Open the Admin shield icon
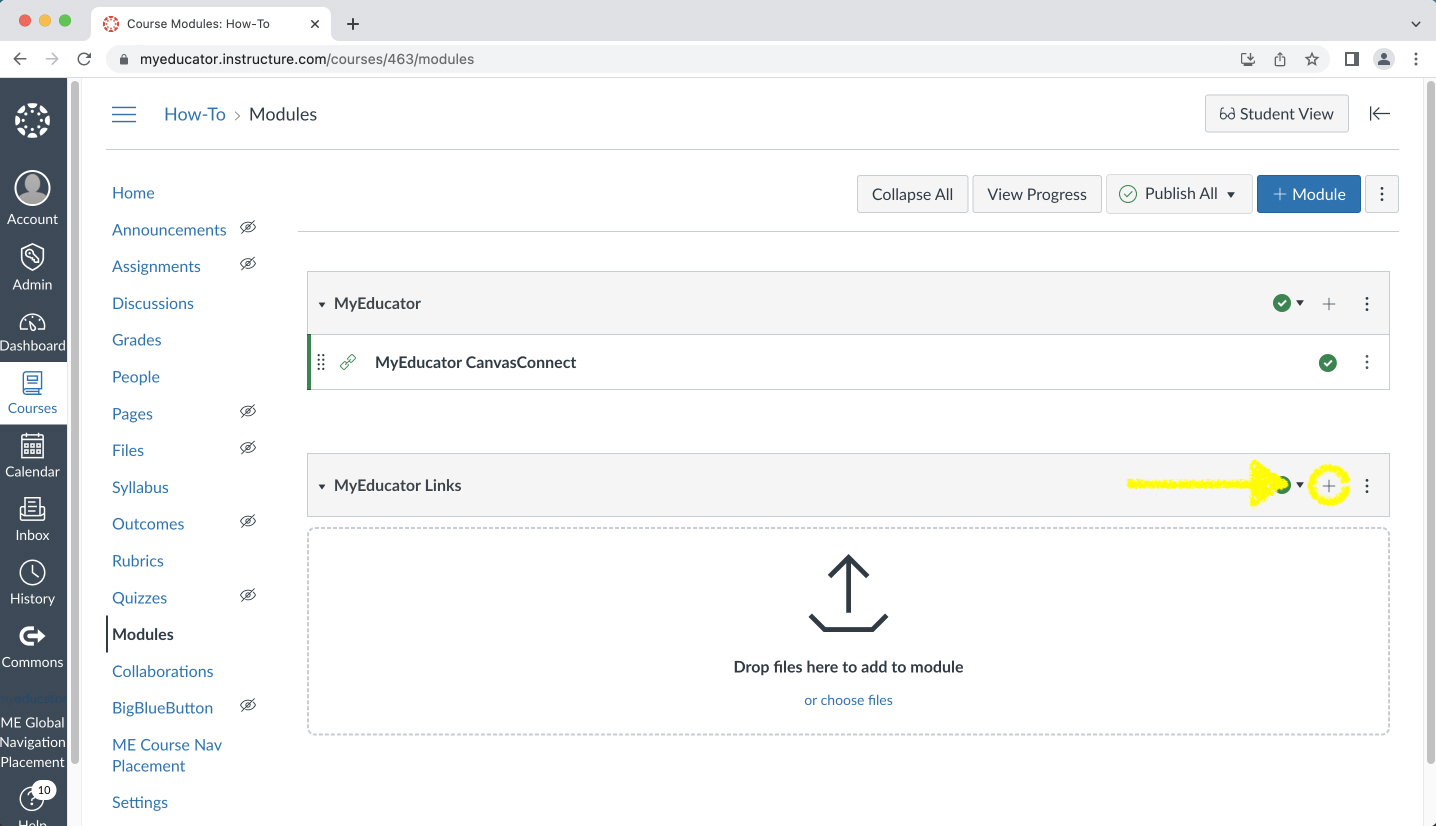This screenshot has width=1436, height=826. pyautogui.click(x=32, y=266)
